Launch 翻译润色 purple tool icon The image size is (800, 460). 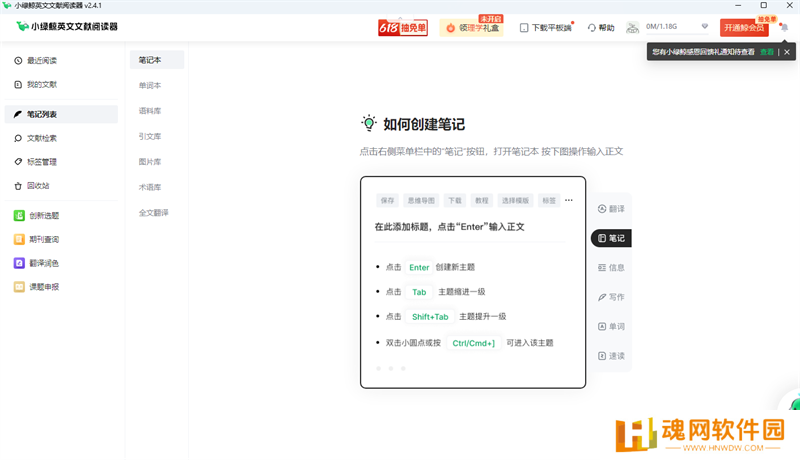(x=19, y=264)
